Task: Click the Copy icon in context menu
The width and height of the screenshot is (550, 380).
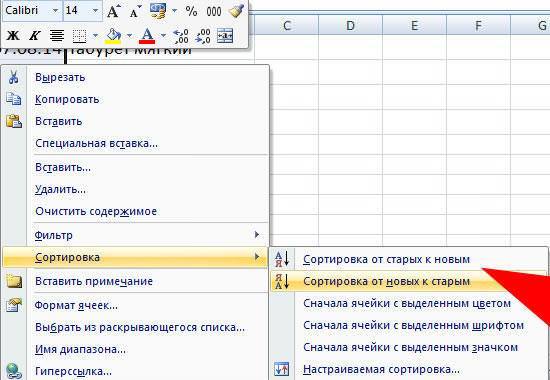Action: tap(13, 99)
